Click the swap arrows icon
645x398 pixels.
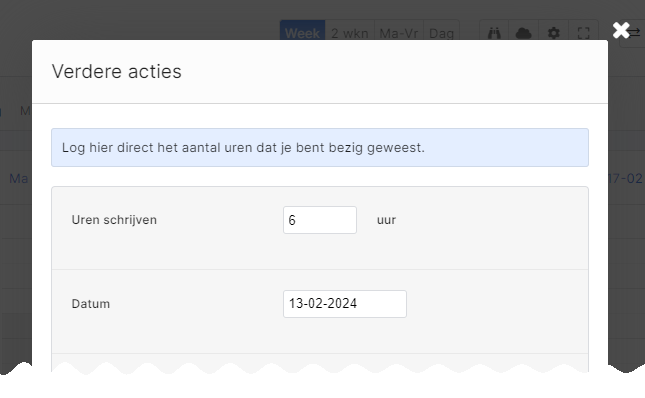click(x=634, y=32)
